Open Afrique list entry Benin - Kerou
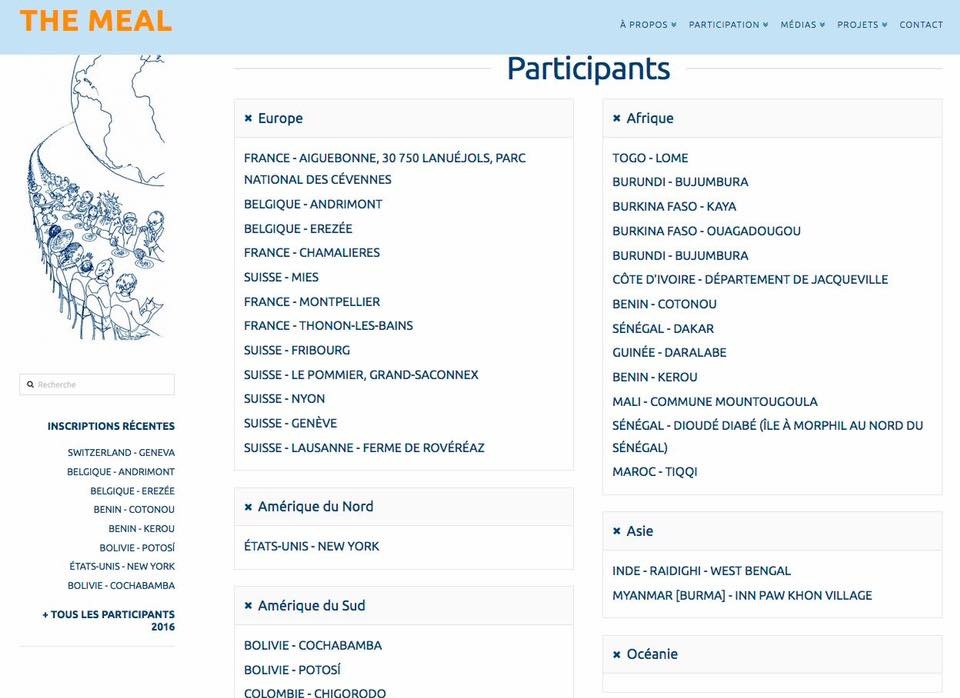The height and width of the screenshot is (698, 960). (x=655, y=377)
